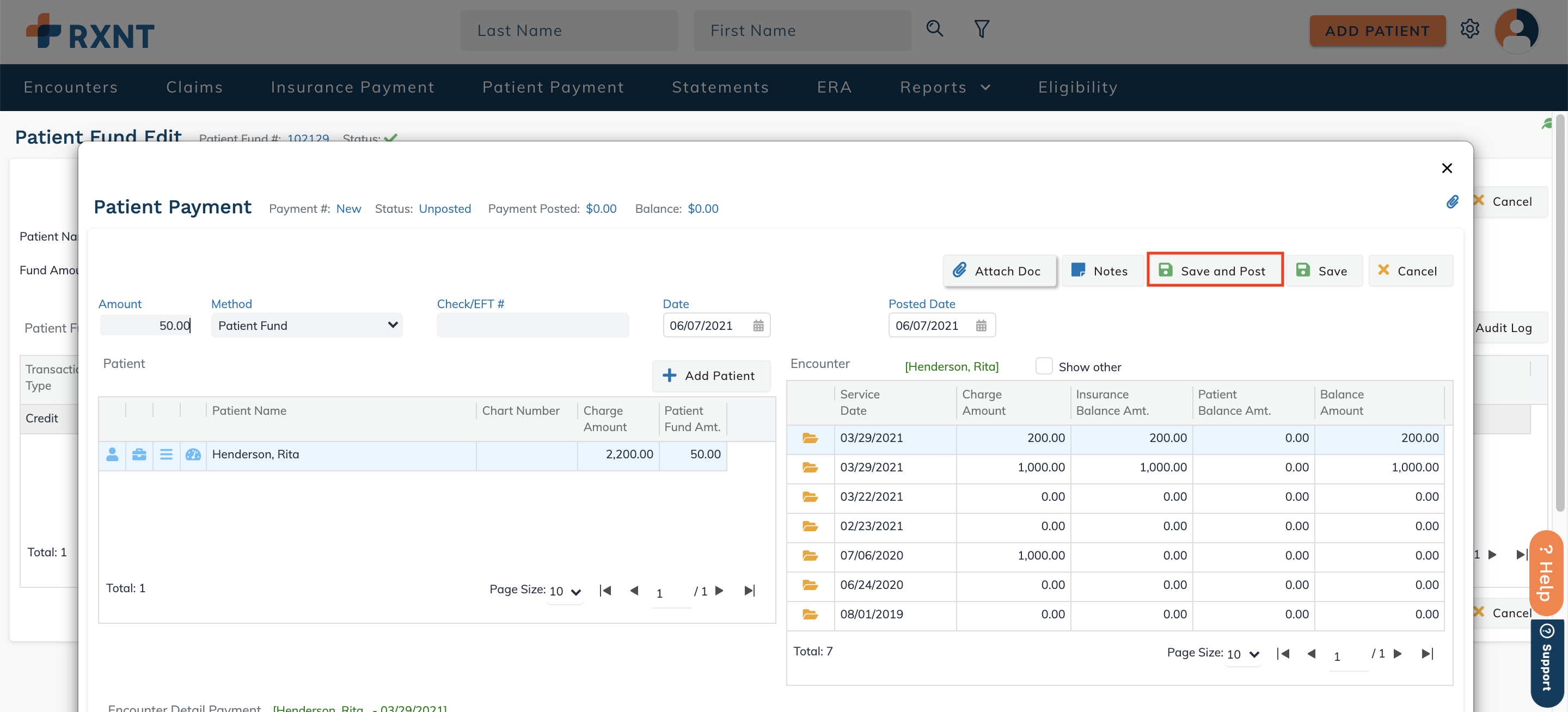The width and height of the screenshot is (1568, 712).
Task: Open the ERA tab
Action: (834, 88)
